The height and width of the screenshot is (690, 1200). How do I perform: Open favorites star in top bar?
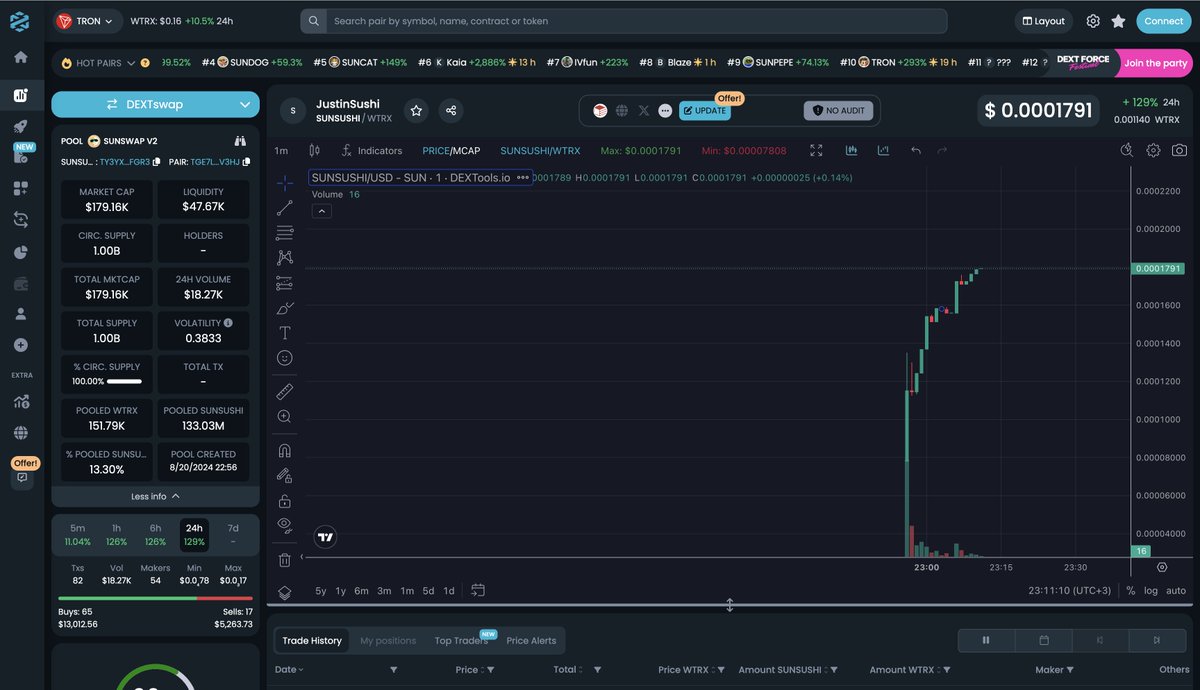1118,21
